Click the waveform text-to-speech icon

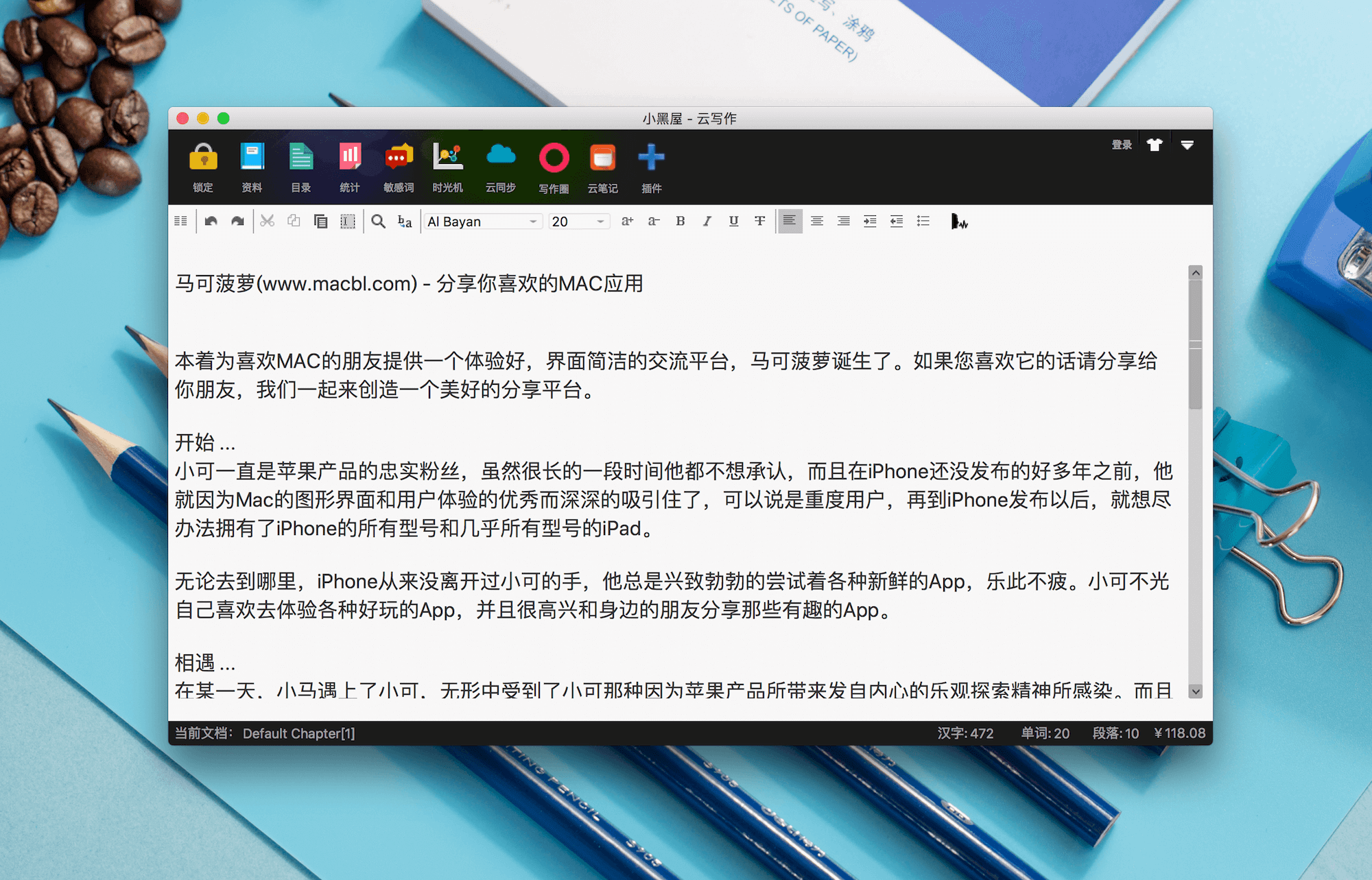959,222
